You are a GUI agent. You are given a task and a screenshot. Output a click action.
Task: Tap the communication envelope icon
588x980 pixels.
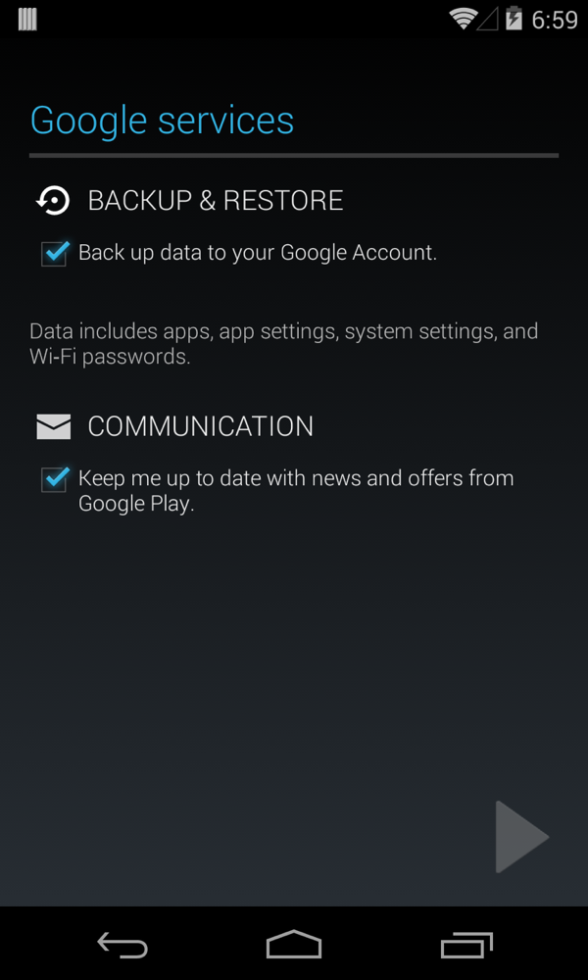click(x=54, y=427)
